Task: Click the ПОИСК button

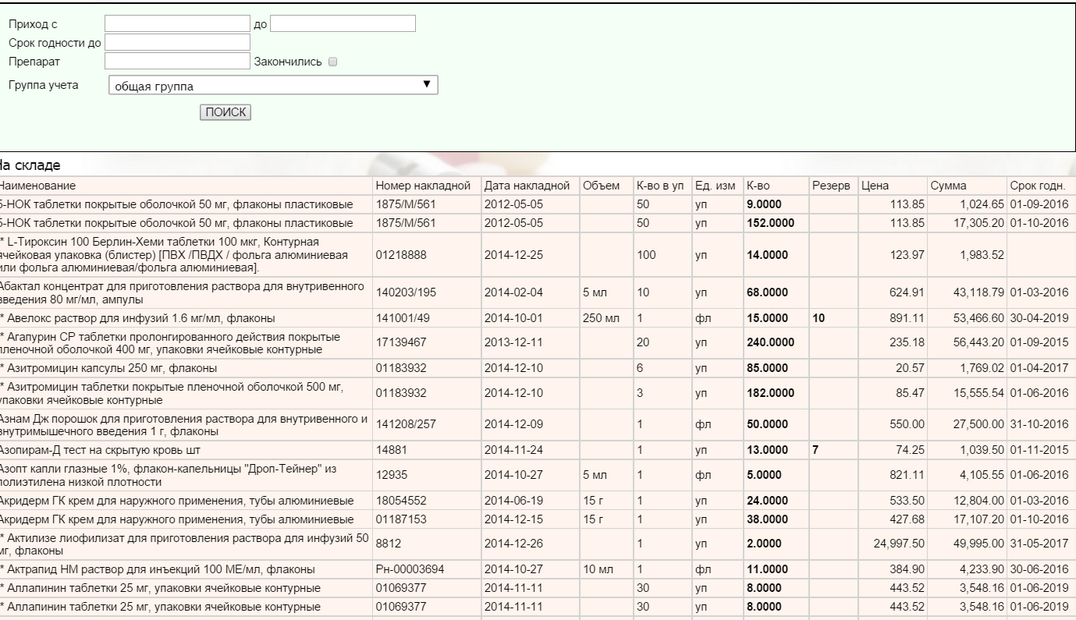Action: point(226,112)
